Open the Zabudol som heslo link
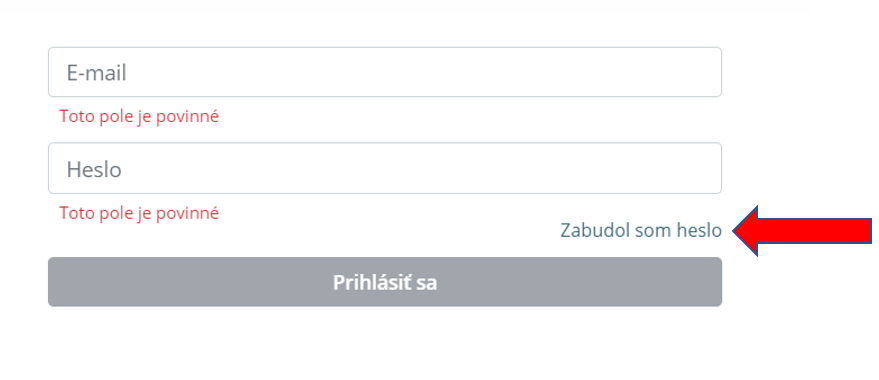Image resolution: width=879 pixels, height=380 pixels. pos(641,230)
